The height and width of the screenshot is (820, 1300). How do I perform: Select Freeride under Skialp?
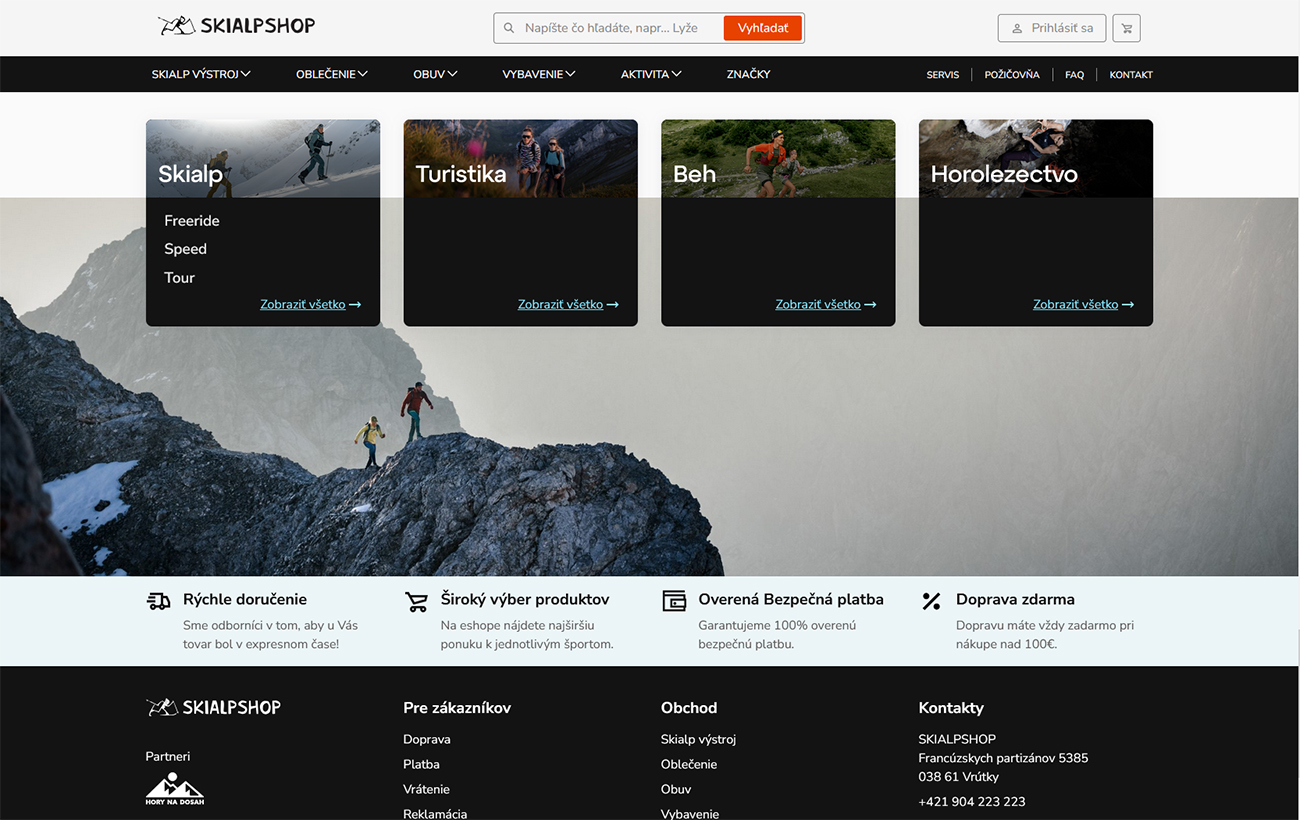pyautogui.click(x=192, y=221)
